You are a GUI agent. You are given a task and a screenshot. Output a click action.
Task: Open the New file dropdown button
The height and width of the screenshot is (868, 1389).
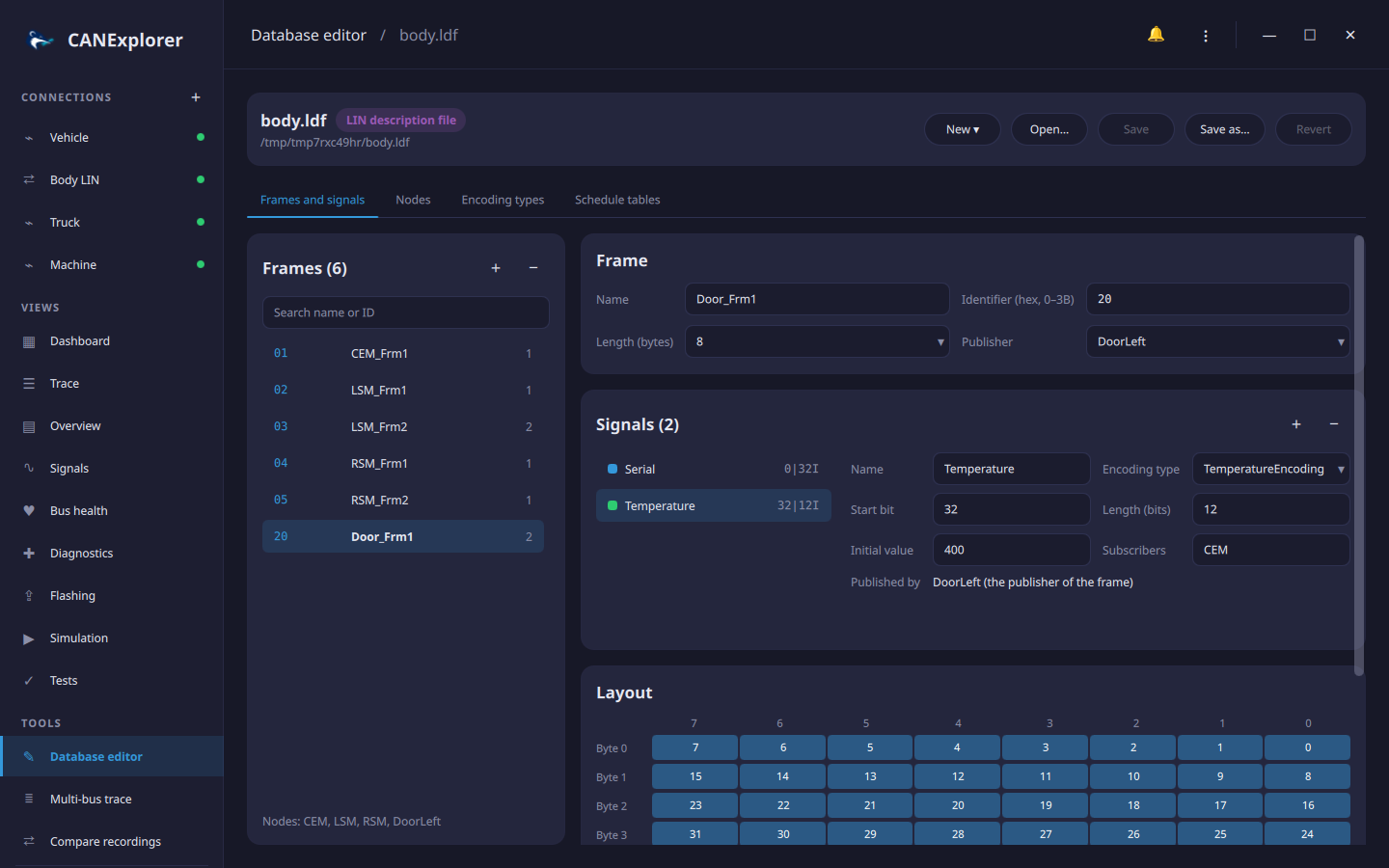click(962, 129)
